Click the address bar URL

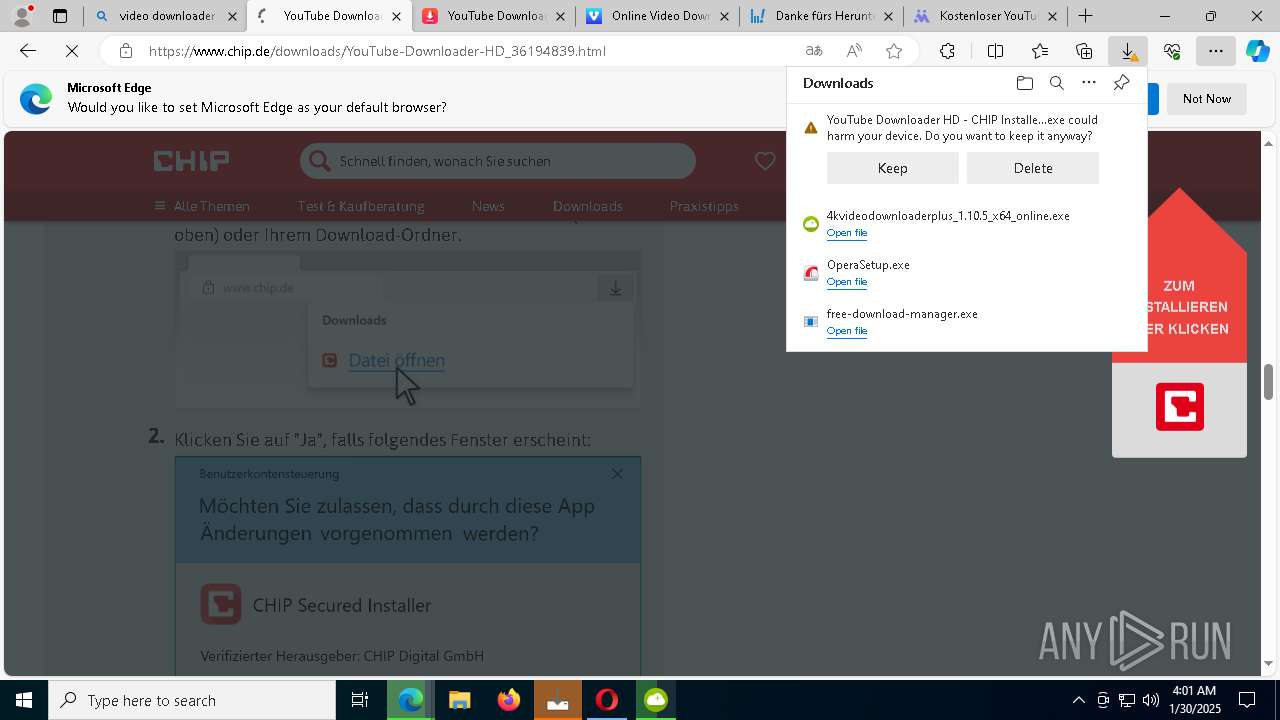tap(377, 51)
